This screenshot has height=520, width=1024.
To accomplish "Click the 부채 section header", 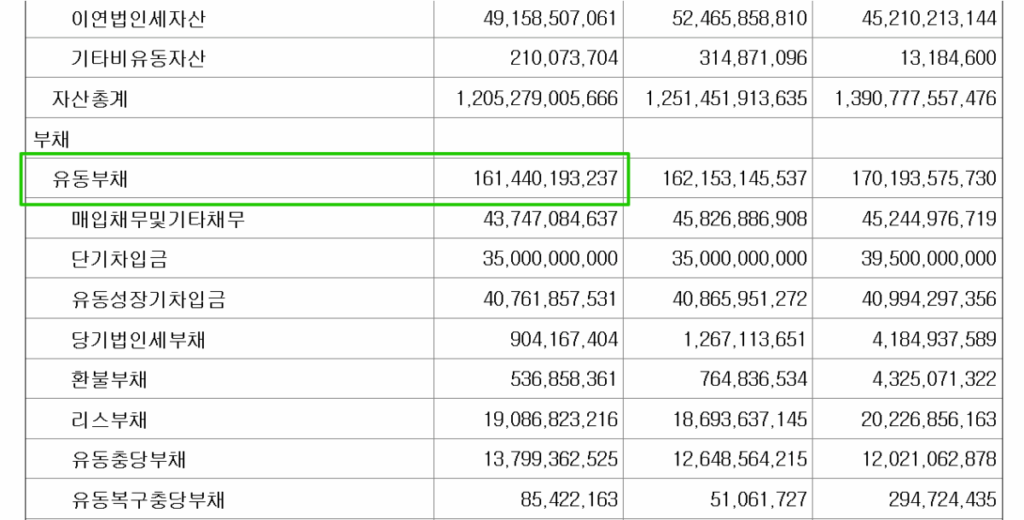I will point(51,139).
